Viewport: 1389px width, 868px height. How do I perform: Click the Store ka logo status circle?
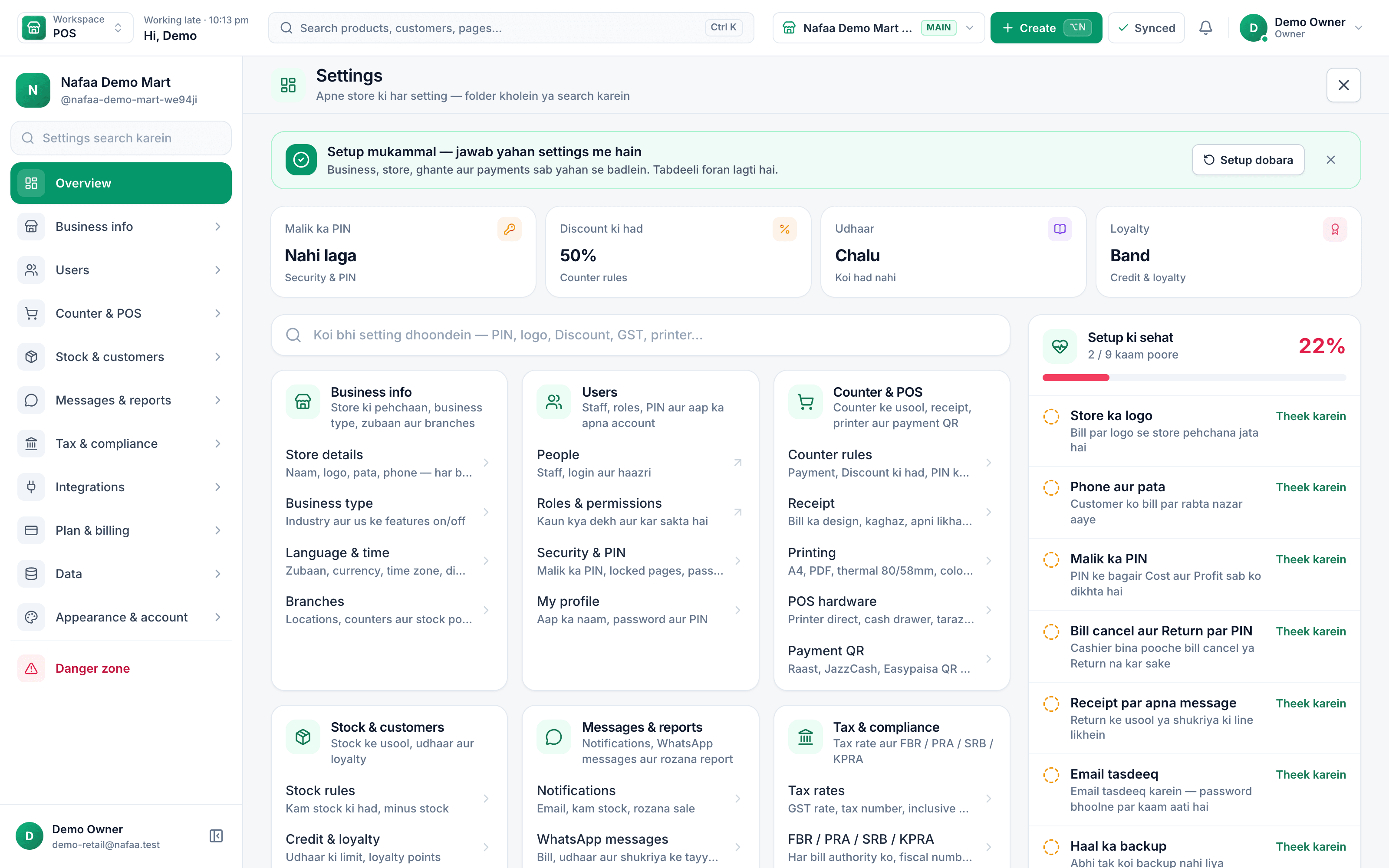click(x=1051, y=416)
